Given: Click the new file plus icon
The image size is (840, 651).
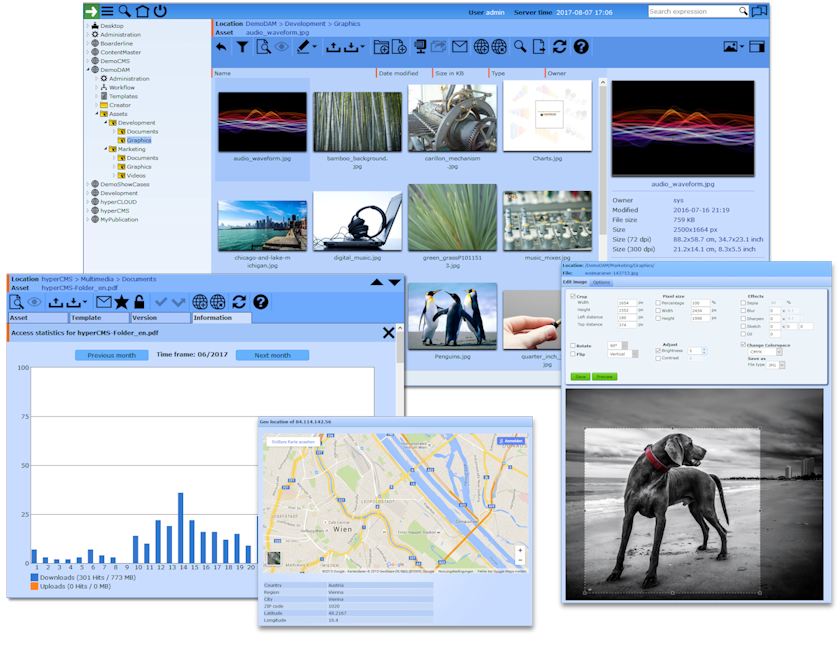Looking at the screenshot, I should [x=400, y=47].
